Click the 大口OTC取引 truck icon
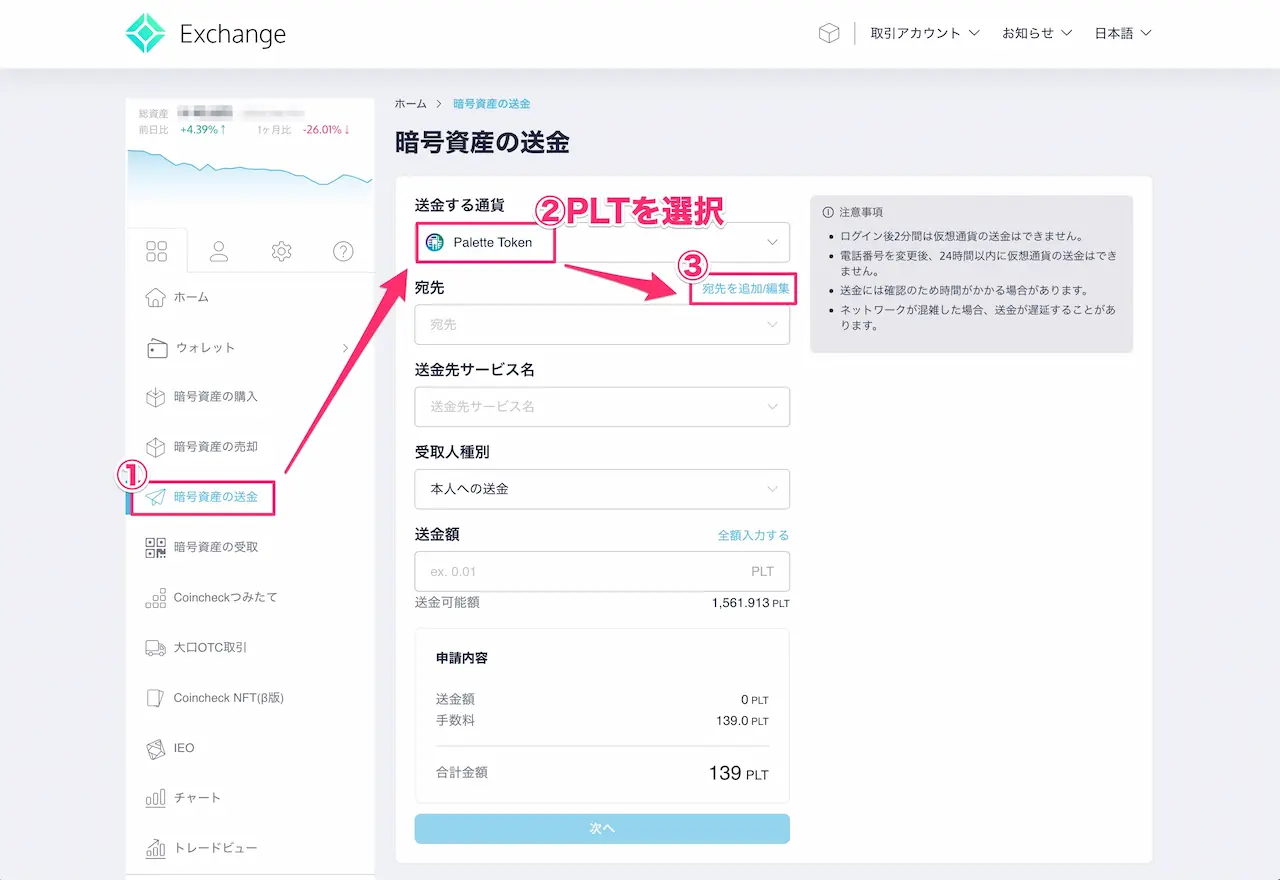1280x880 pixels. pos(155,648)
